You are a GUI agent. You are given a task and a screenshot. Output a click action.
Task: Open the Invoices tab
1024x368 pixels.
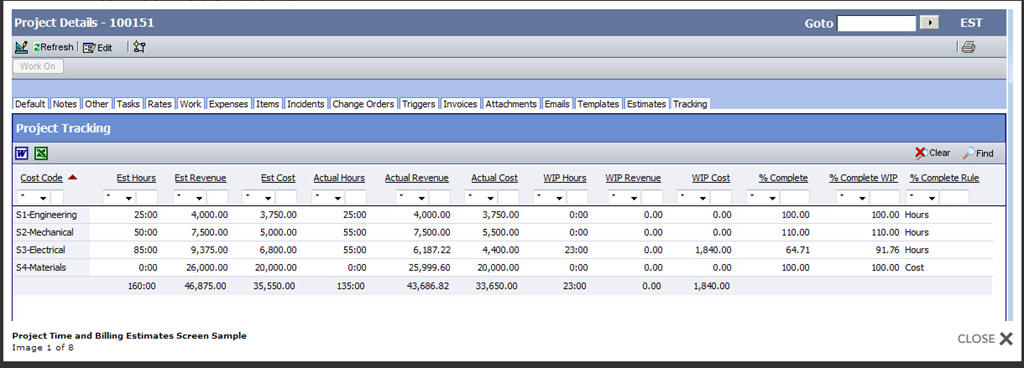click(x=460, y=104)
